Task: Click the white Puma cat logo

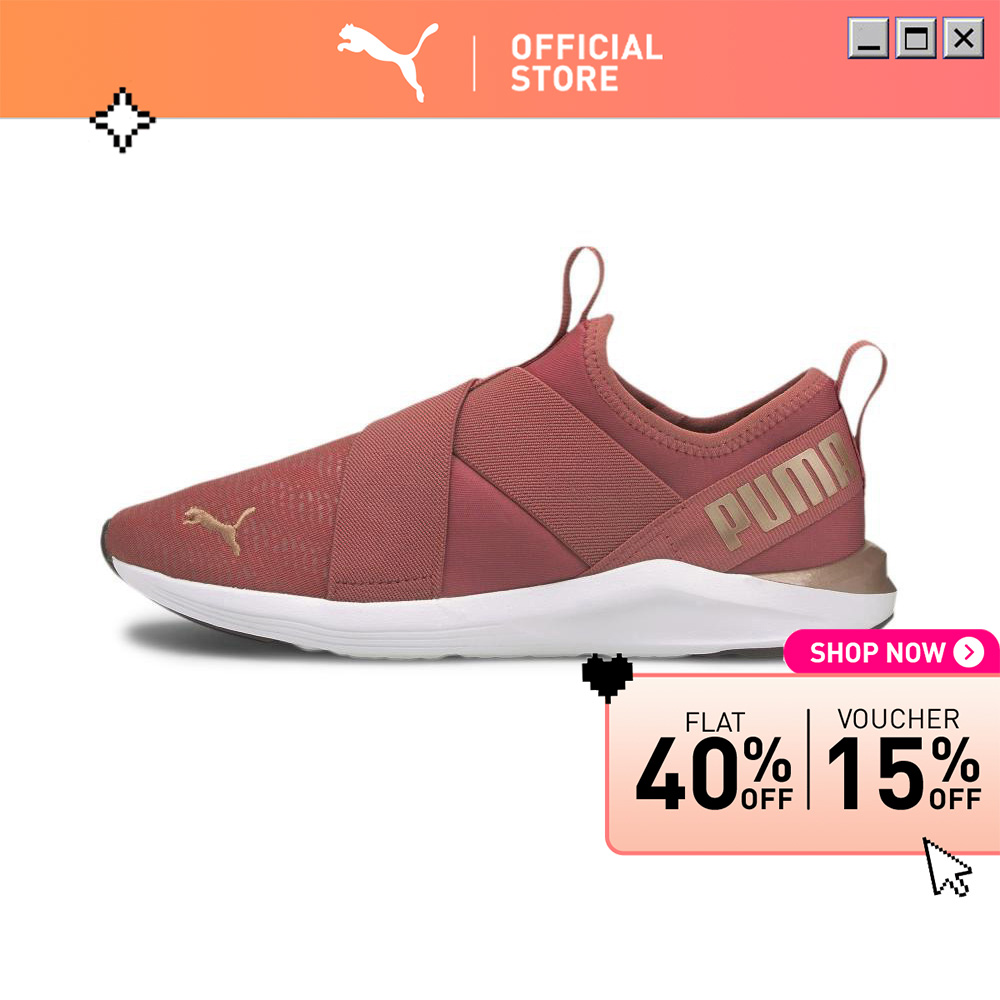Action: point(388,62)
